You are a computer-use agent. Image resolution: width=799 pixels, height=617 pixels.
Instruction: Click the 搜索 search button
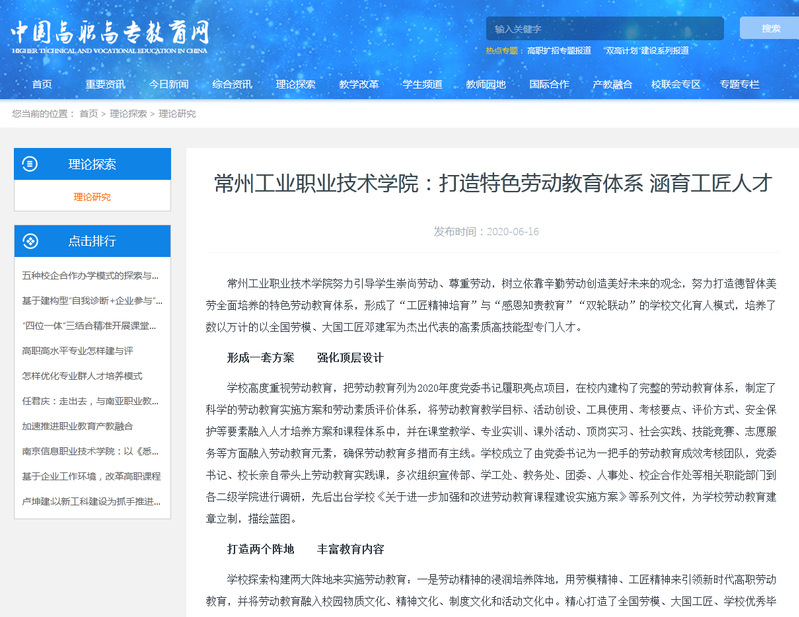(770, 28)
